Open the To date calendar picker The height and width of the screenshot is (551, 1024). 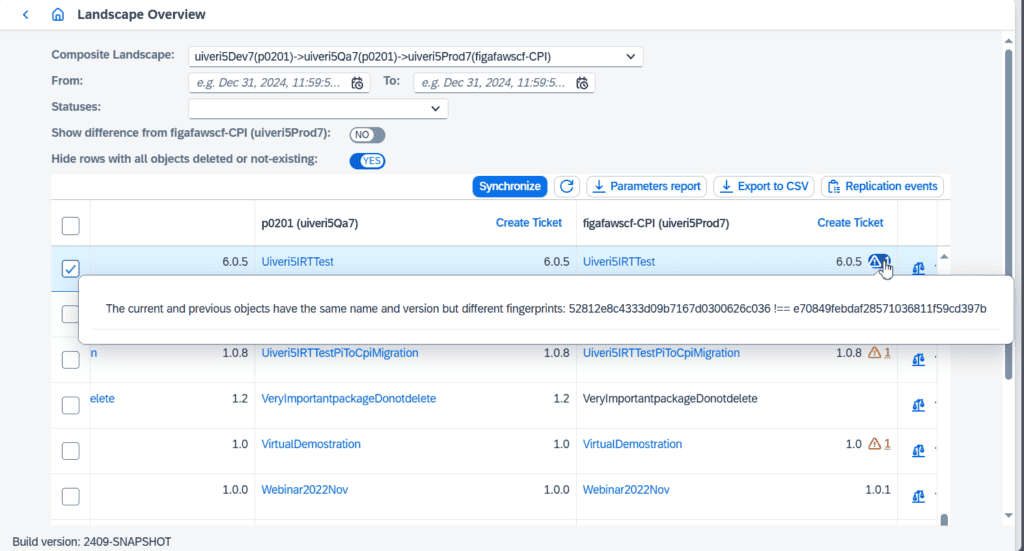coord(582,83)
